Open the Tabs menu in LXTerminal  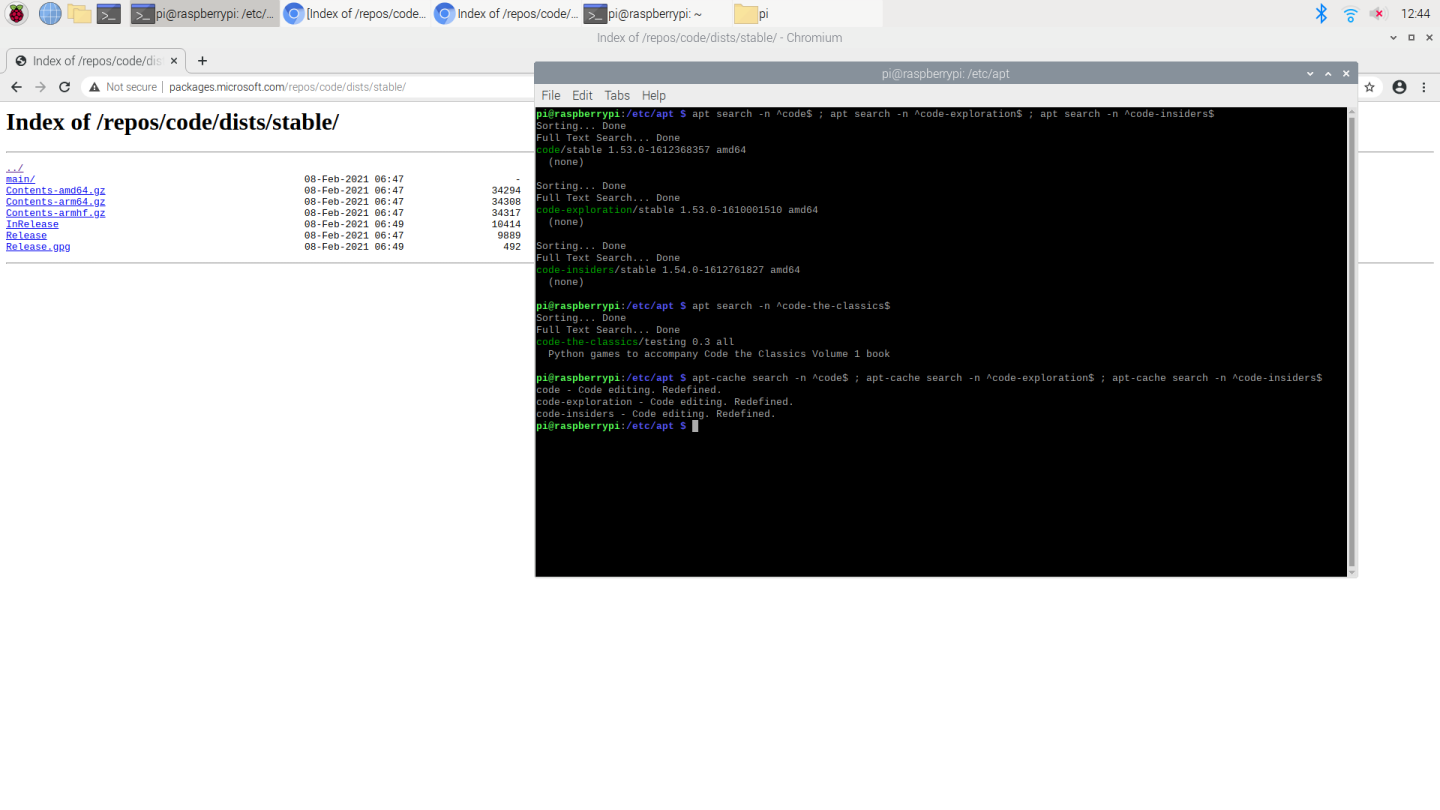(x=617, y=95)
